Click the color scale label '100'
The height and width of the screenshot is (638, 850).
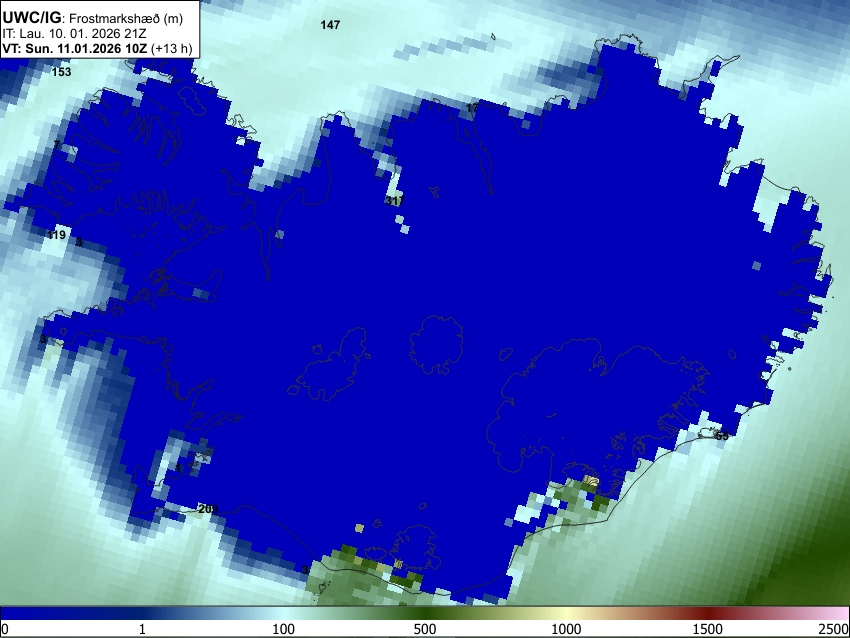284,629
